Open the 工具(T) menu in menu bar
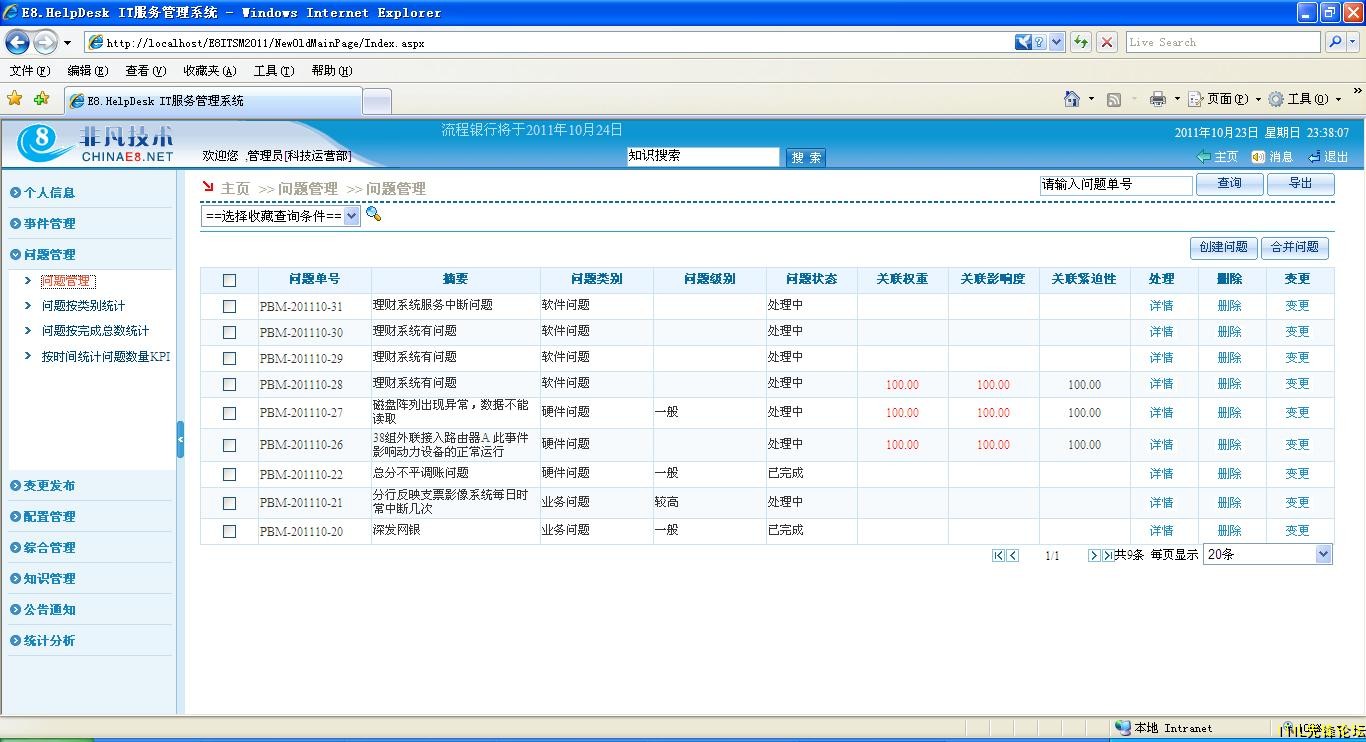Image resolution: width=1366 pixels, height=742 pixels. [273, 71]
